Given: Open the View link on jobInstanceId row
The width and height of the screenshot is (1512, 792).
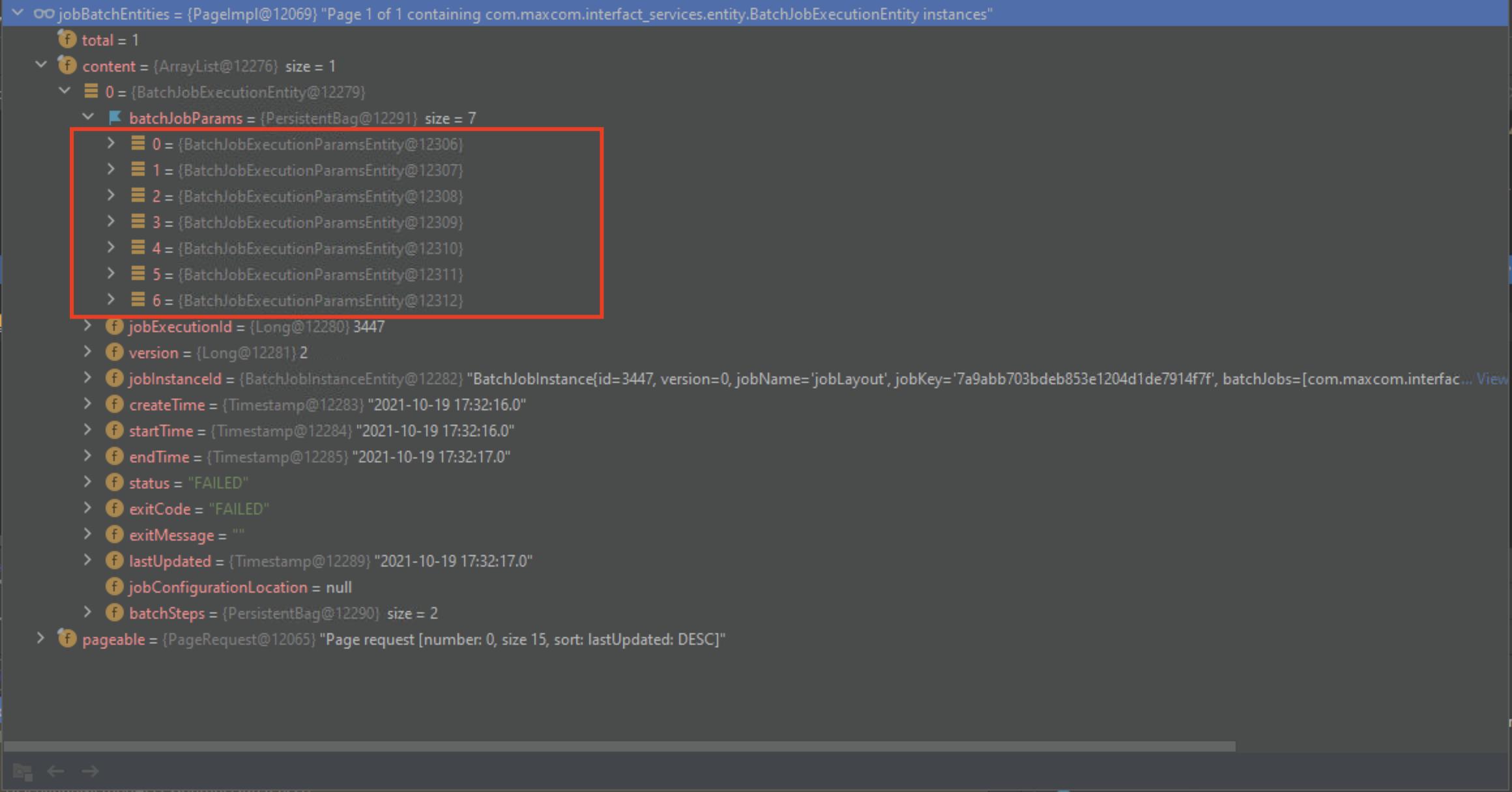Looking at the screenshot, I should (1492, 378).
